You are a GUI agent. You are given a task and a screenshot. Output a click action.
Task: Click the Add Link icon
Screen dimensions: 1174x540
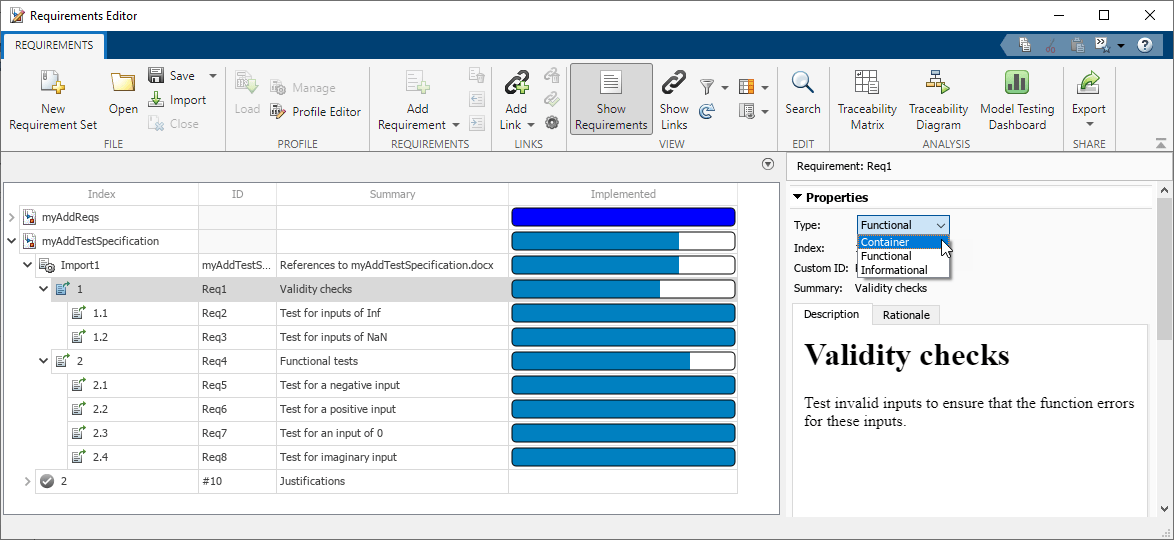tap(516, 84)
